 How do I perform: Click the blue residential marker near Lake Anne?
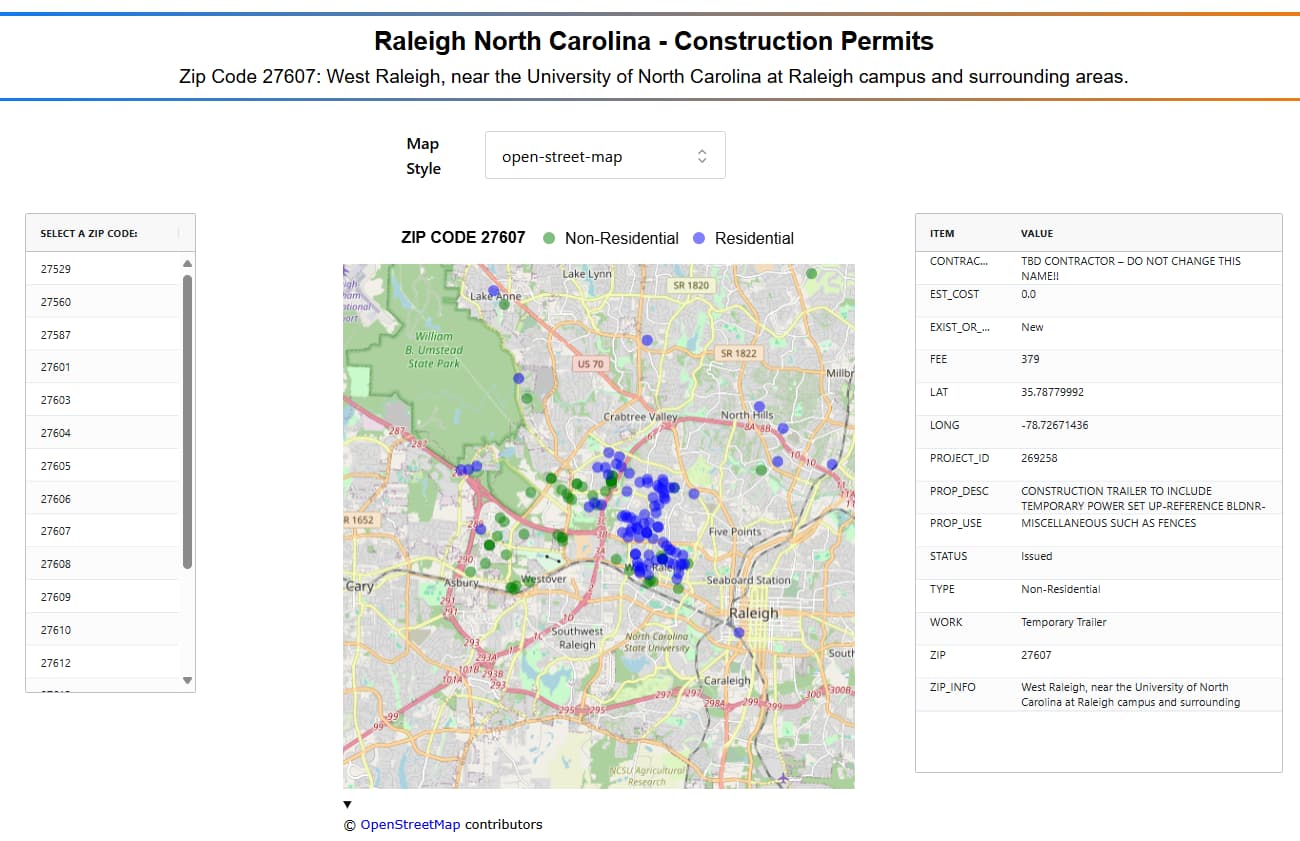(493, 290)
